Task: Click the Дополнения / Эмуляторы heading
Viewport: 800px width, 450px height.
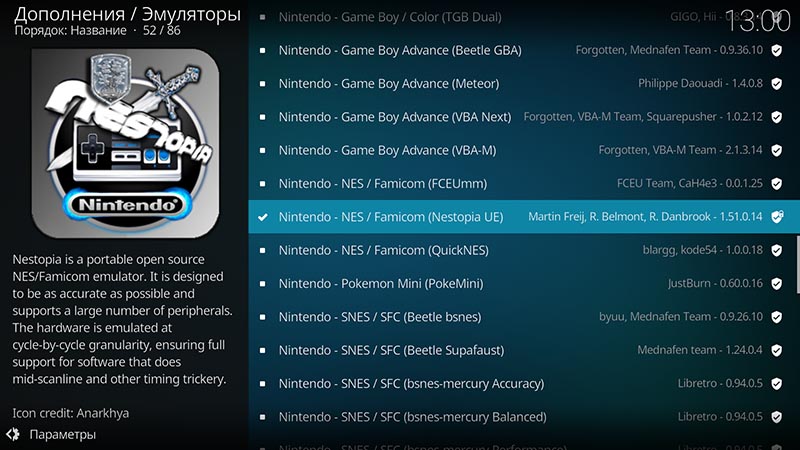Action: pos(127,14)
